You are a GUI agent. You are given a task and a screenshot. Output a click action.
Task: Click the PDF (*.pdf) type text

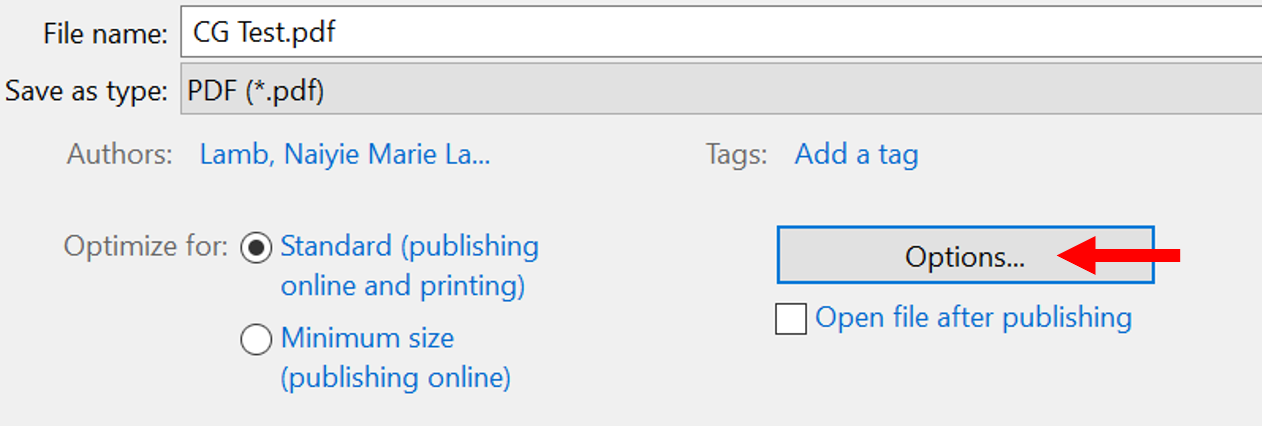(x=256, y=92)
